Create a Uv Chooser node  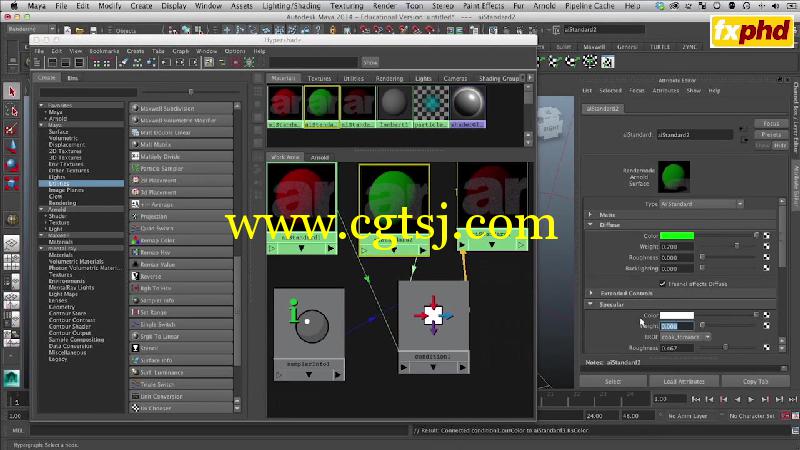pyautogui.click(x=181, y=408)
